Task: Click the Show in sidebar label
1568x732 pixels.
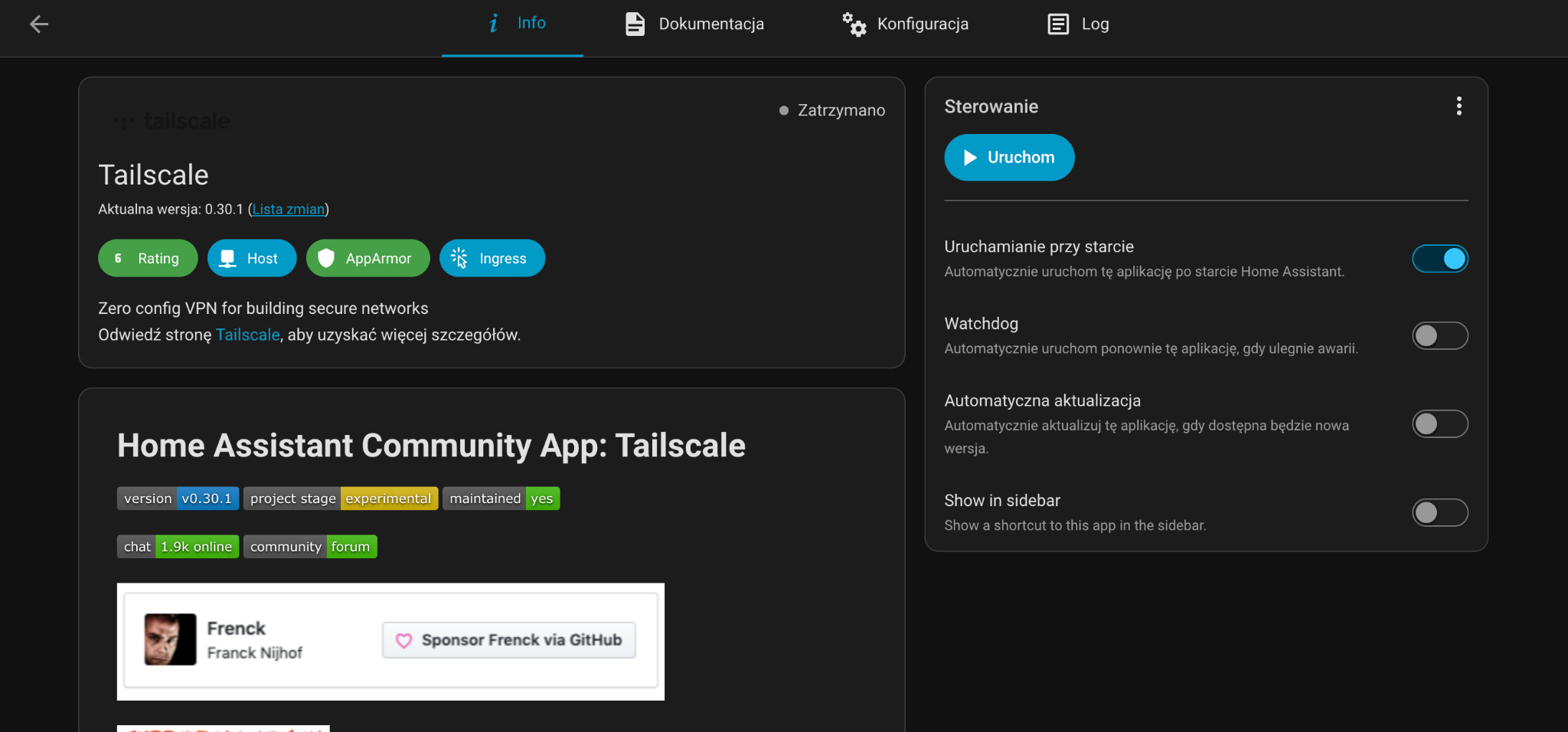Action: pos(1002,501)
